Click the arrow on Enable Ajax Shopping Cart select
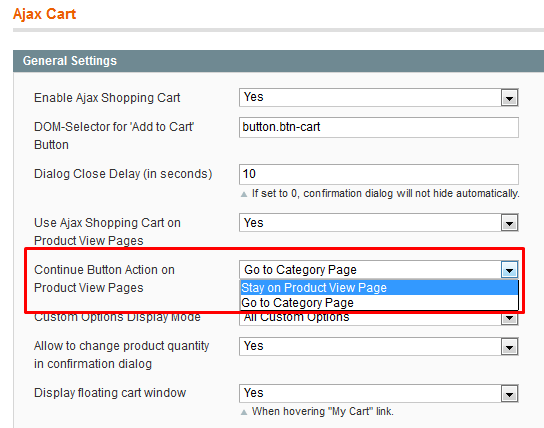The height and width of the screenshot is (428, 544). pos(509,98)
